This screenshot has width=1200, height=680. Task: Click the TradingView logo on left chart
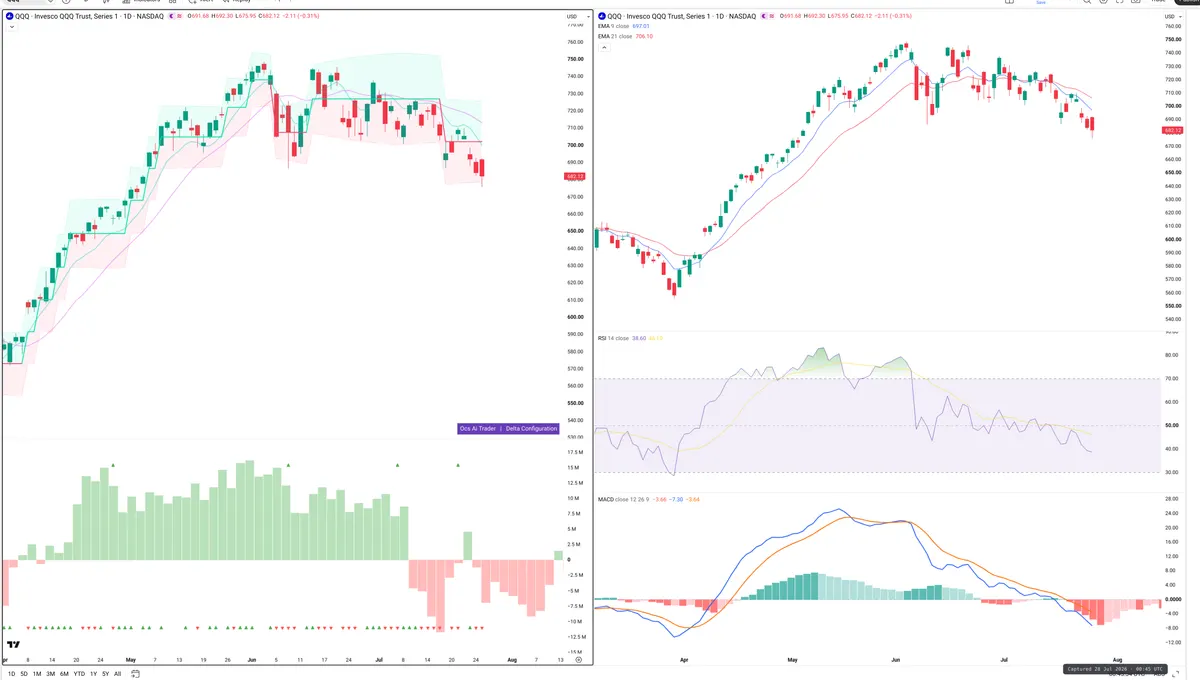[14, 645]
